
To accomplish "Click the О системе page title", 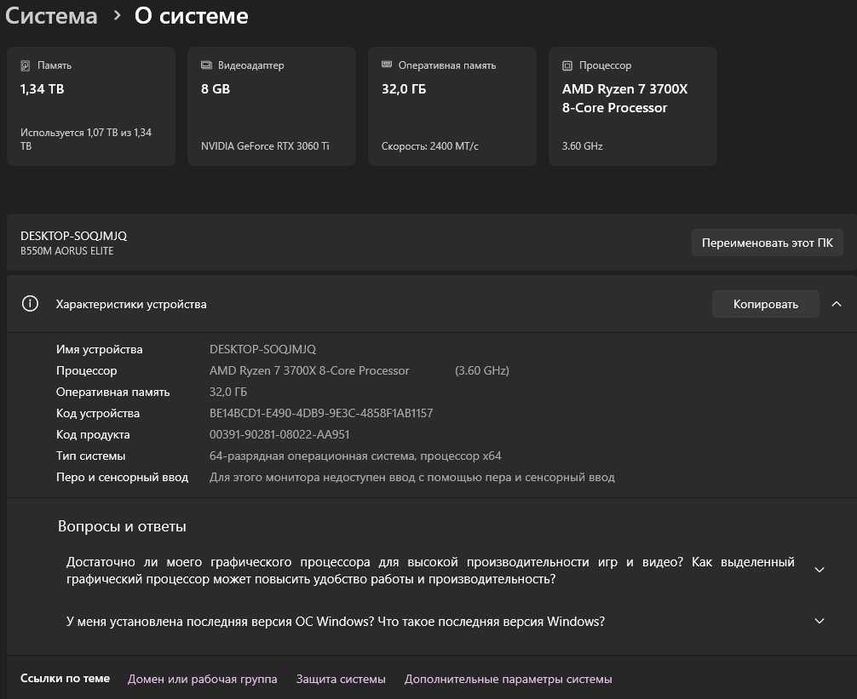I will (191, 16).
